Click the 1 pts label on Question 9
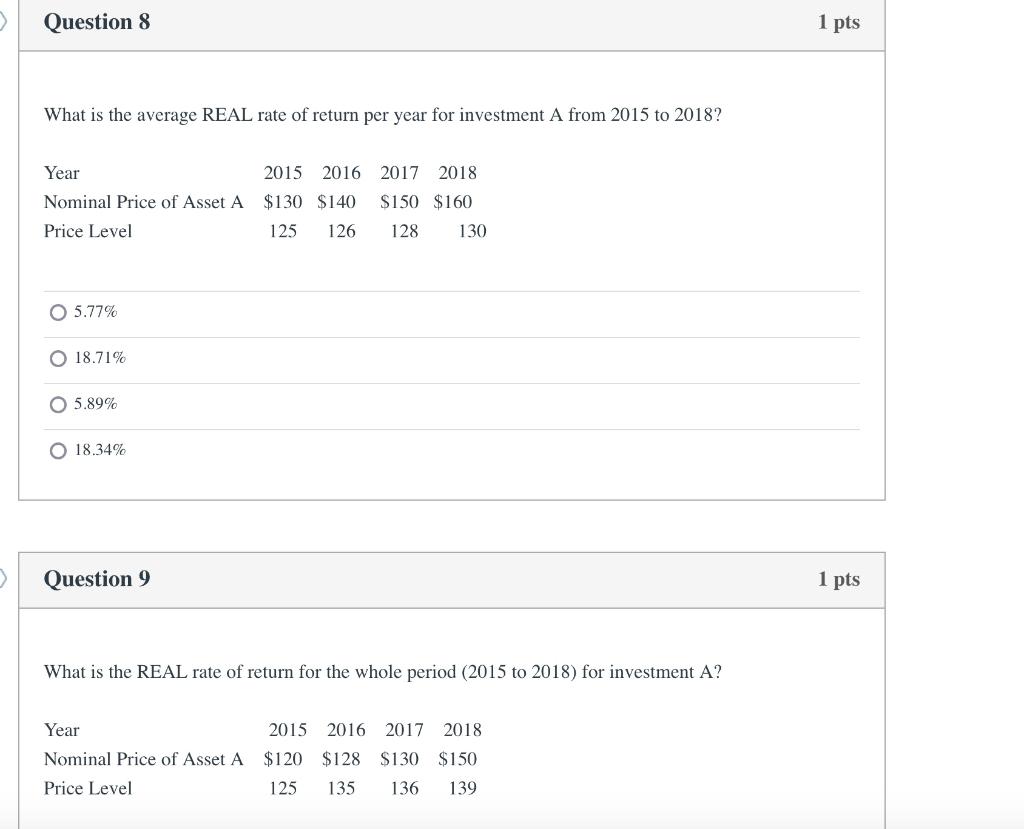The height and width of the screenshot is (829, 1024). tap(839, 579)
